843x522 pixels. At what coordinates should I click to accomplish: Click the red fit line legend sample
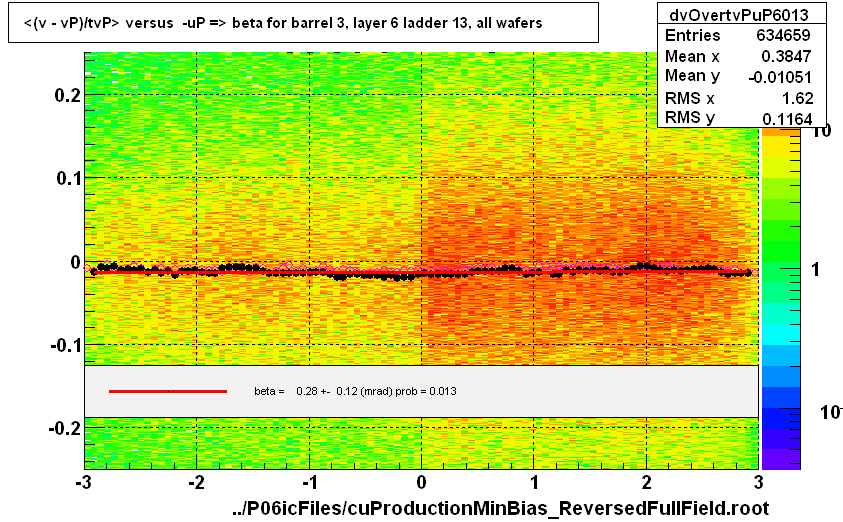pyautogui.click(x=168, y=391)
